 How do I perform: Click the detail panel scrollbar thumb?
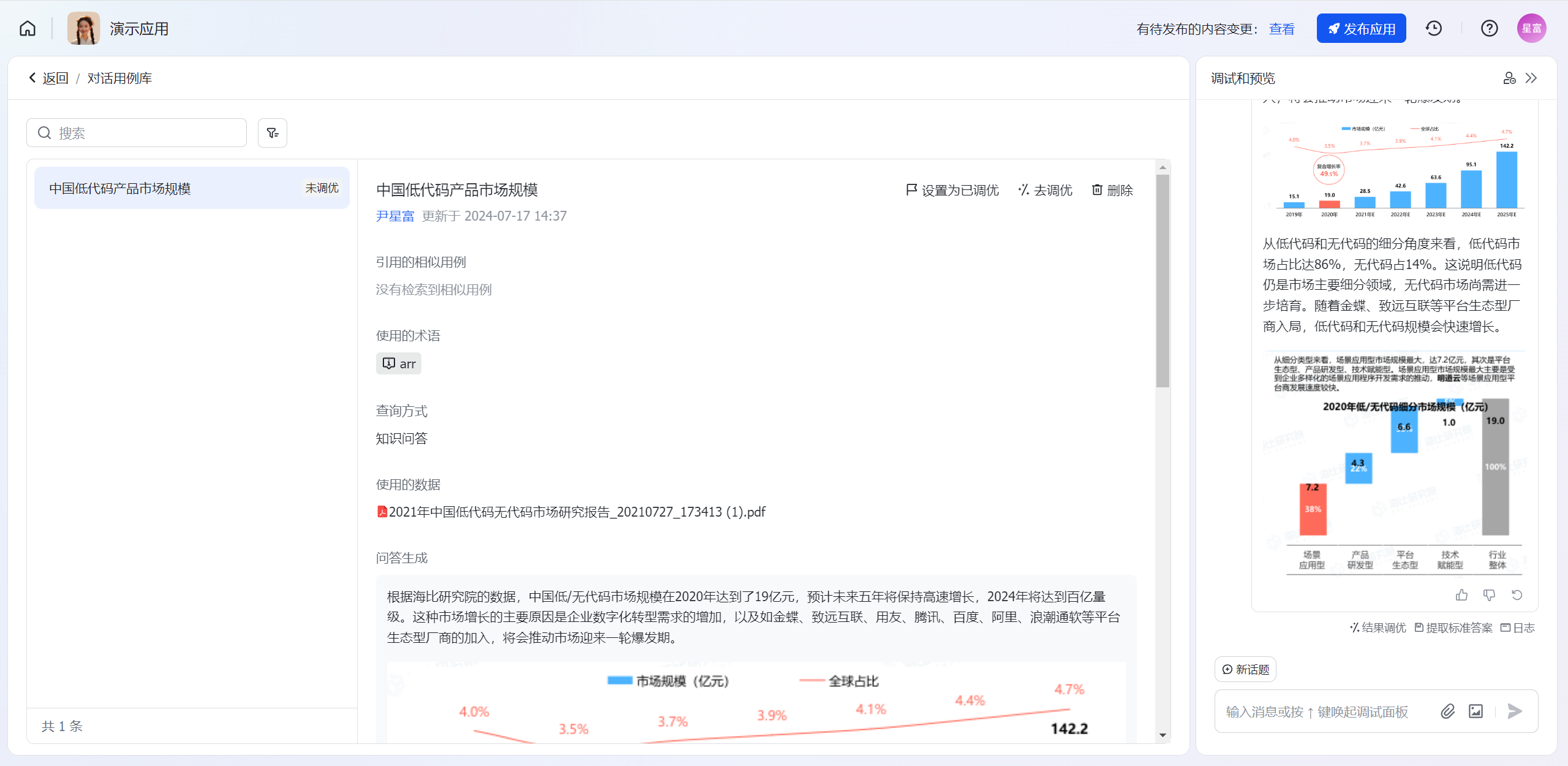pos(1163,281)
